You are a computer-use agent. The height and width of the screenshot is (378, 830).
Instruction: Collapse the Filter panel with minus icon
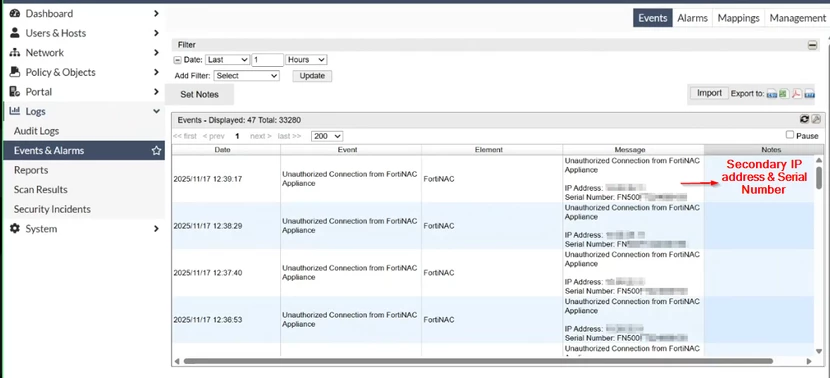pyautogui.click(x=813, y=46)
